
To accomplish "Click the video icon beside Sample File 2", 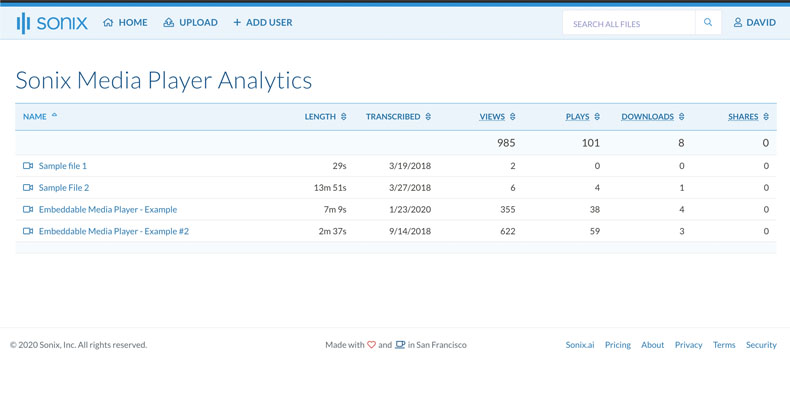I will click(x=28, y=187).
